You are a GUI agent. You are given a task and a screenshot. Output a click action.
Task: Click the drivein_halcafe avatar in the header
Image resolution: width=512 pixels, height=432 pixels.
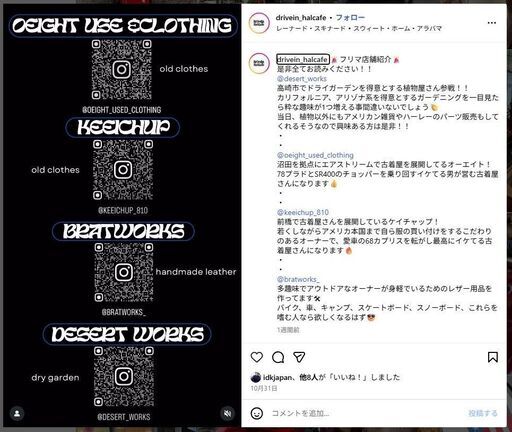259,23
